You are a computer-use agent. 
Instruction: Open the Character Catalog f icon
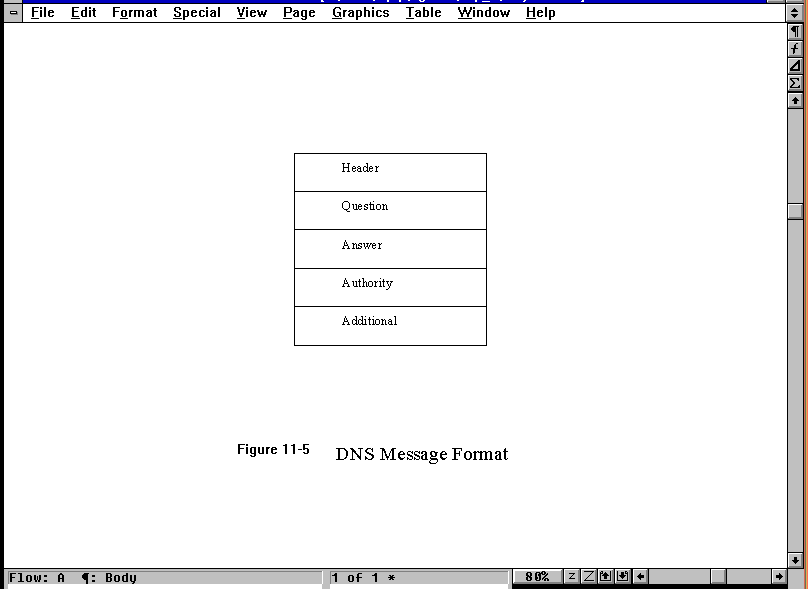[x=795, y=49]
